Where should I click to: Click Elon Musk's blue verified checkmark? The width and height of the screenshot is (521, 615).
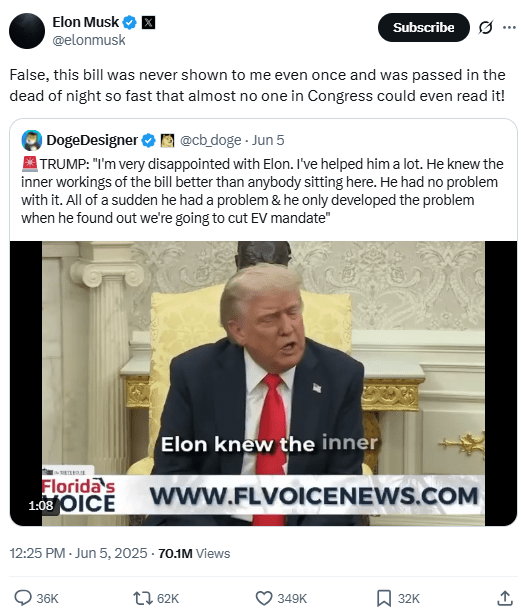(129, 23)
